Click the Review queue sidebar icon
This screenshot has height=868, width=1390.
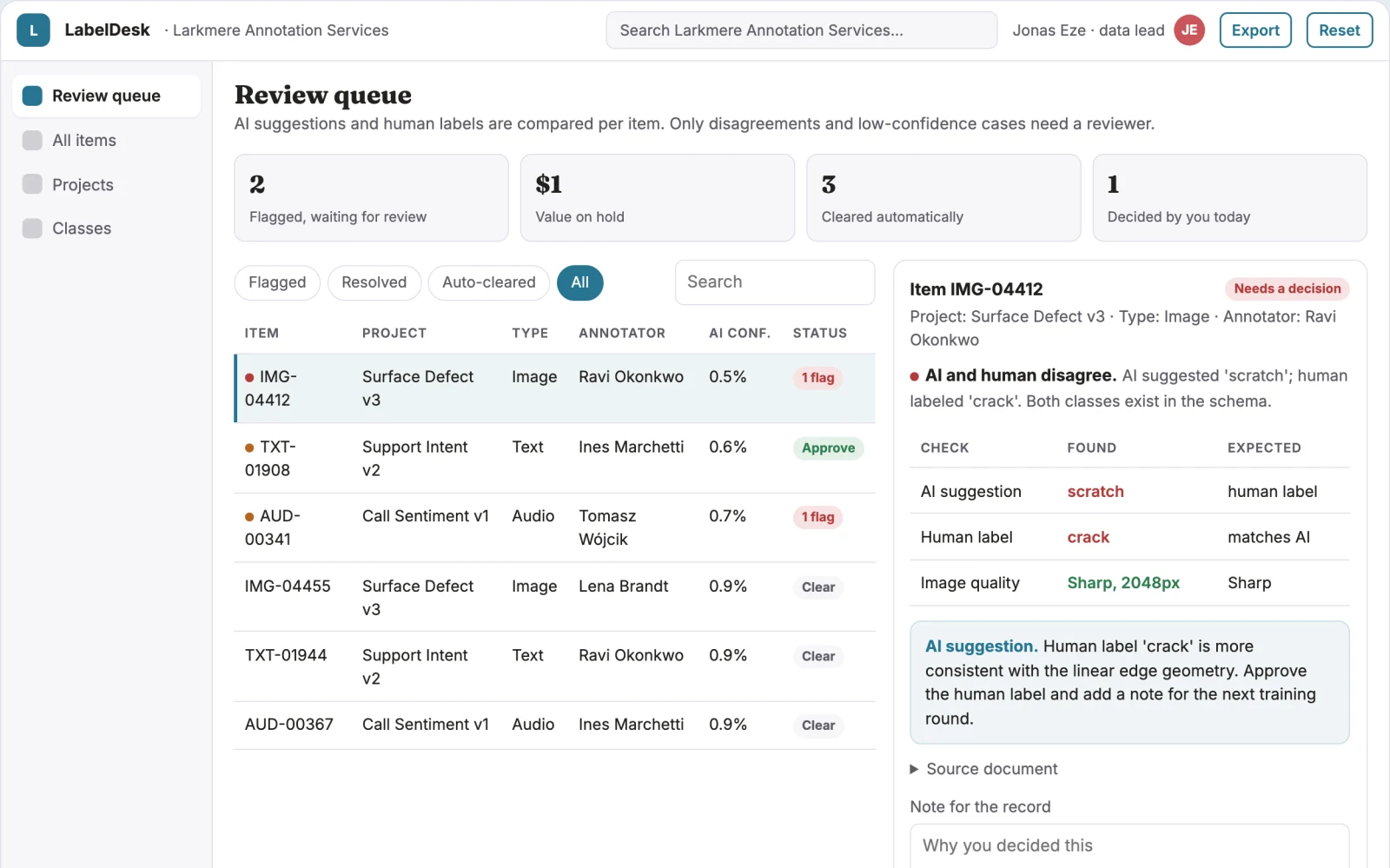click(x=32, y=96)
